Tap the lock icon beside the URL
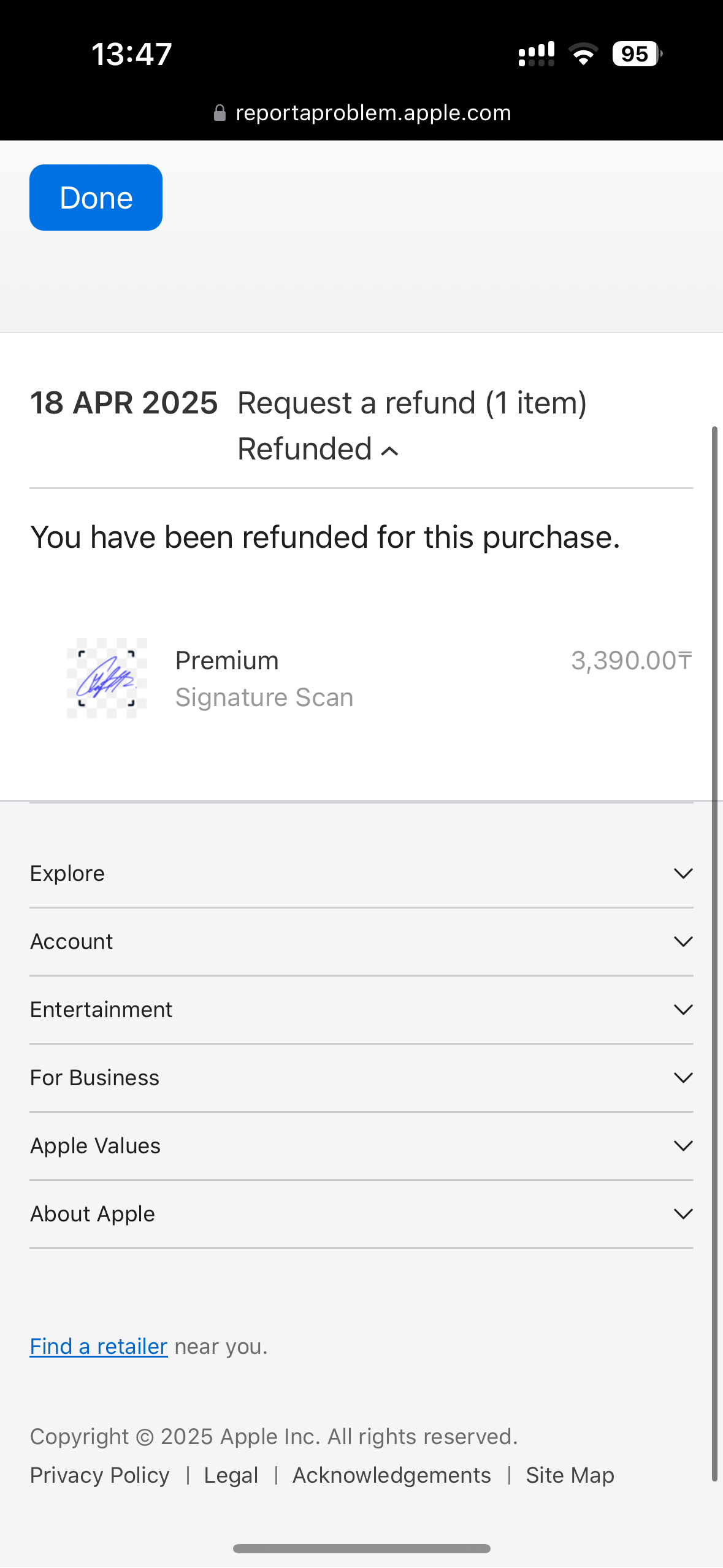This screenshot has width=723, height=1568. click(220, 113)
